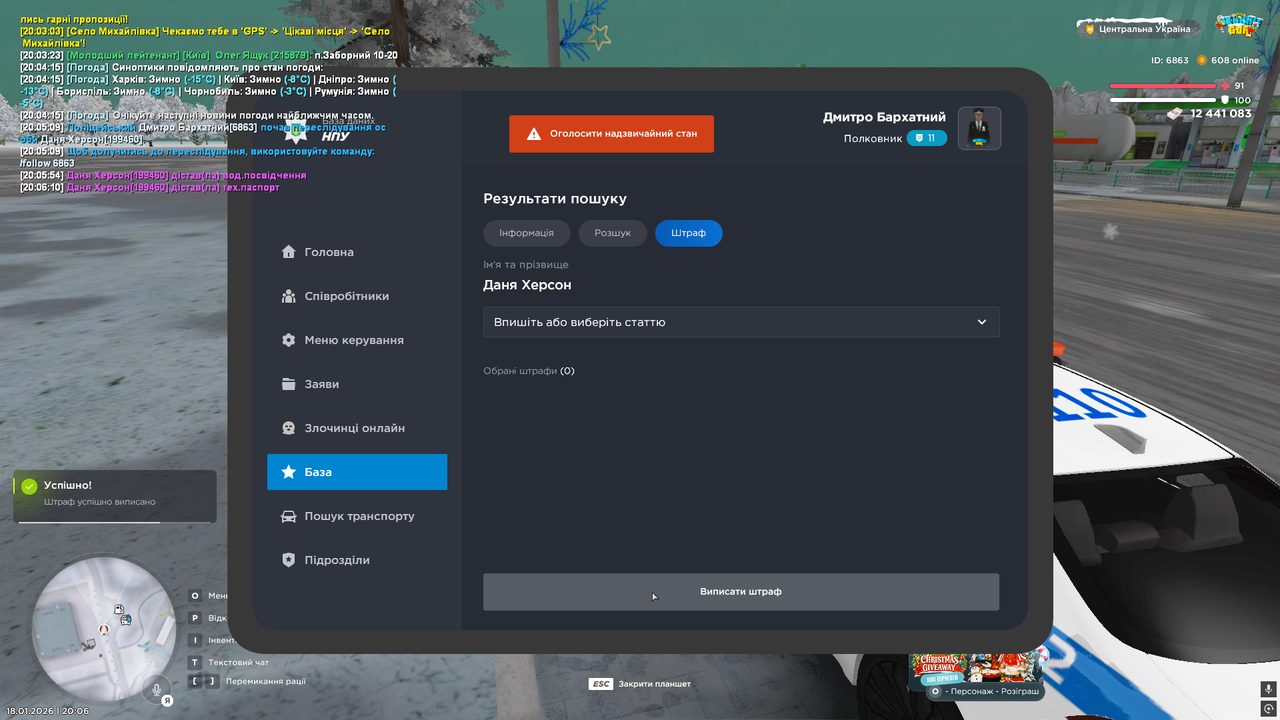
Task: Click the microphone icon by the minimap
Action: click(155, 689)
